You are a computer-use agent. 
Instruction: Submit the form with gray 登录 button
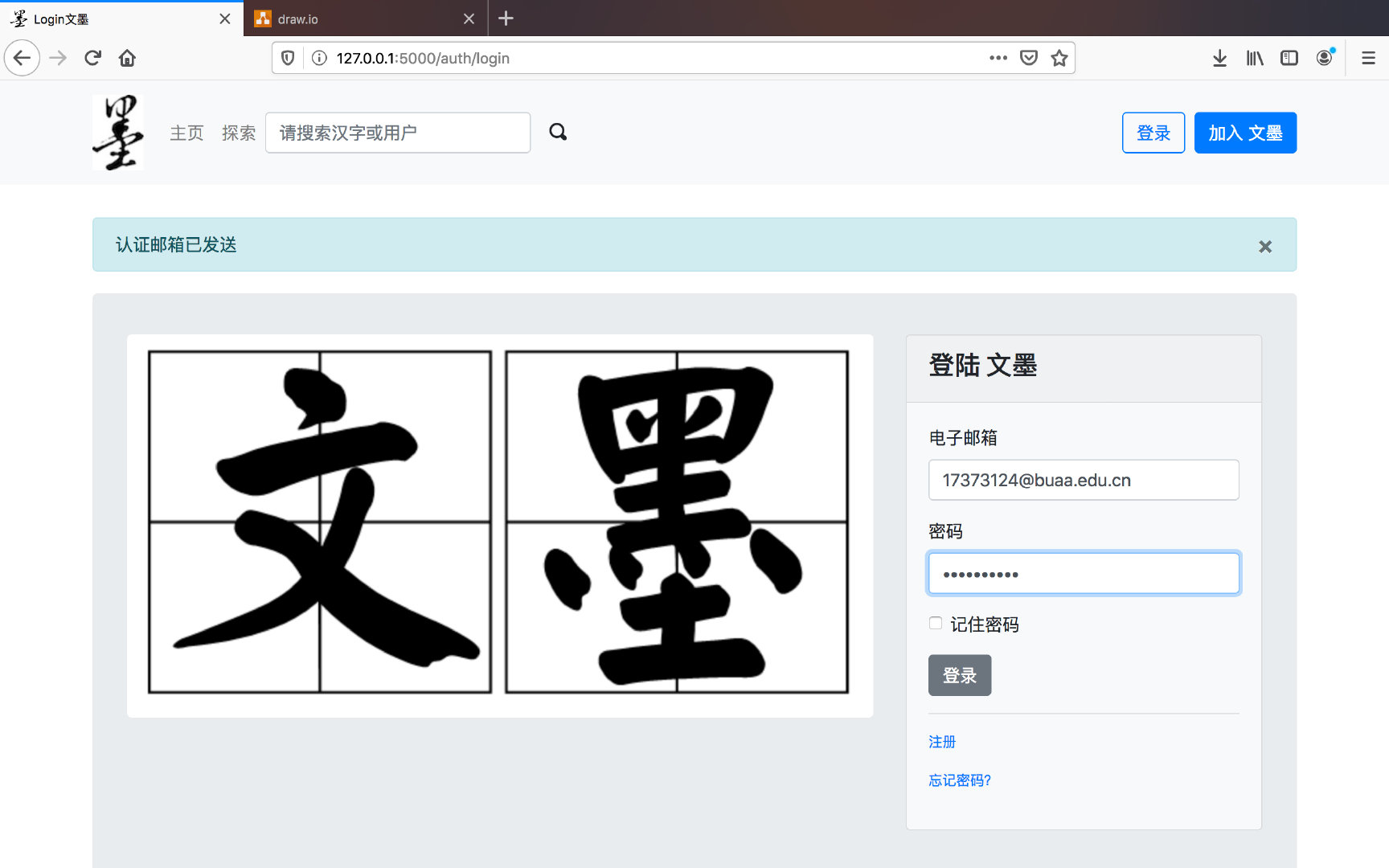[x=960, y=675]
